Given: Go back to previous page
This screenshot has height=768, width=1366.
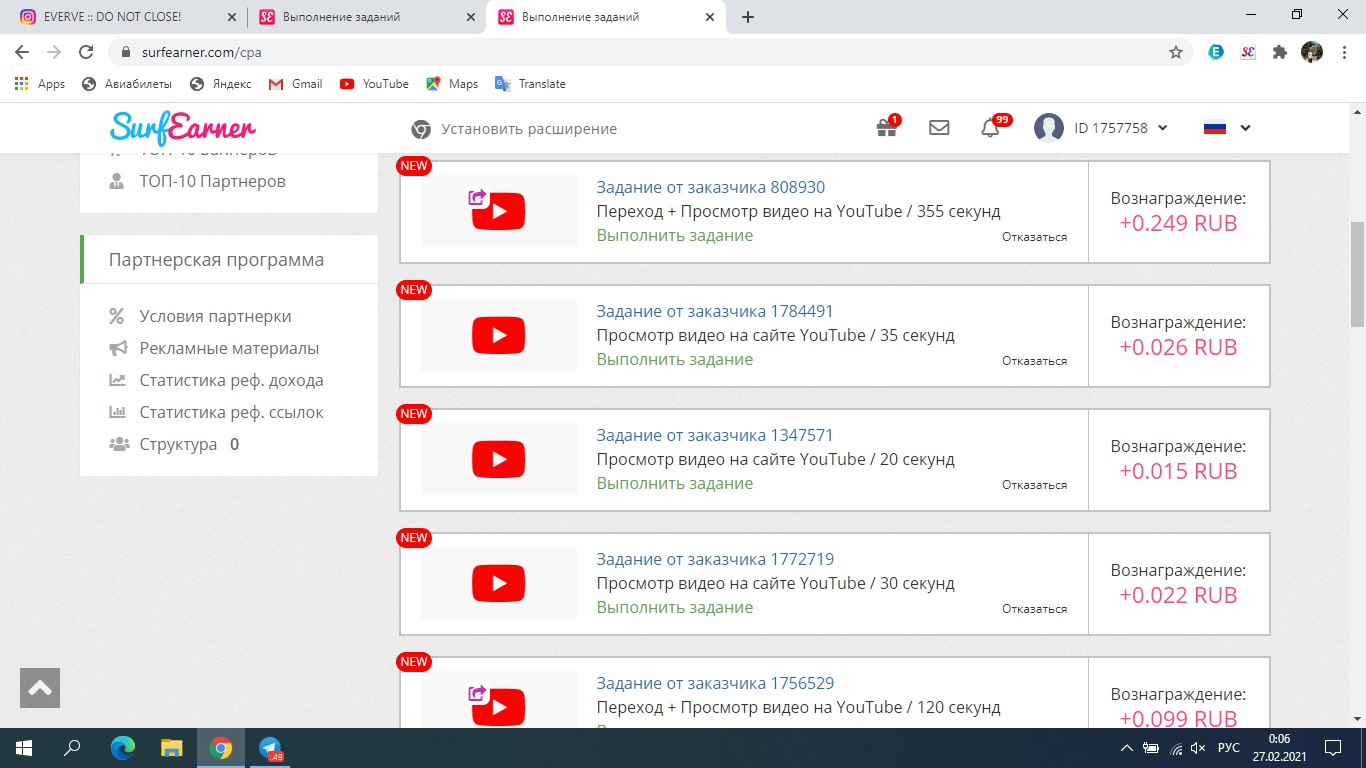Looking at the screenshot, I should click(x=22, y=52).
